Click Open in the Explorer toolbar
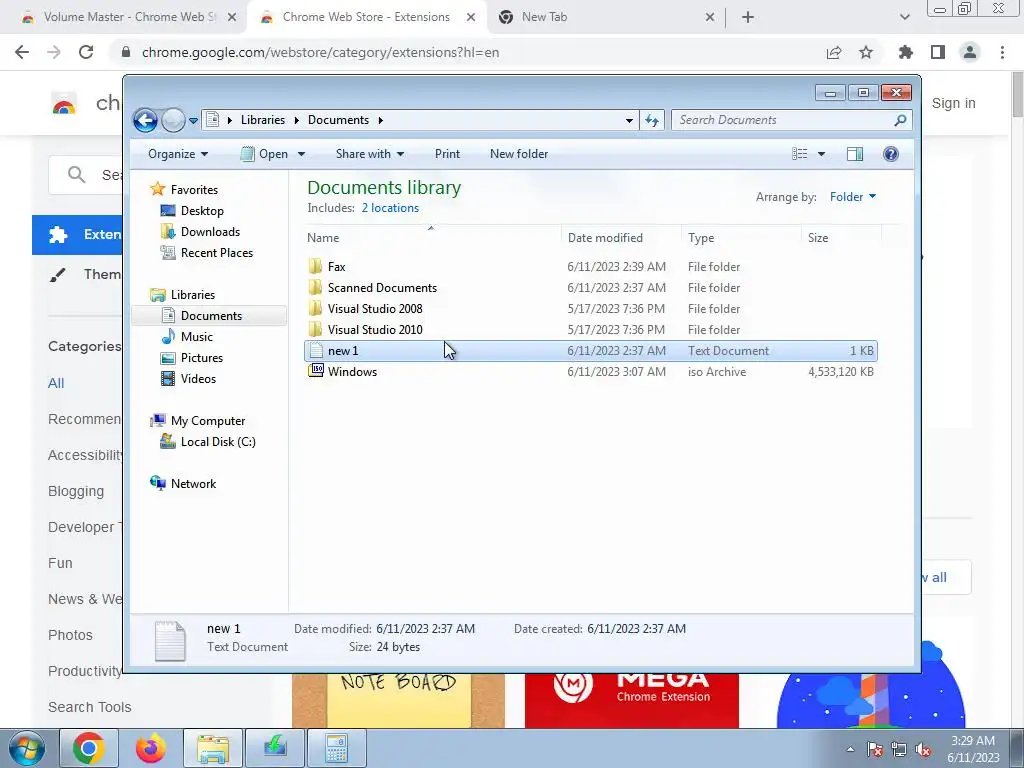The height and width of the screenshot is (768, 1024). point(264,154)
